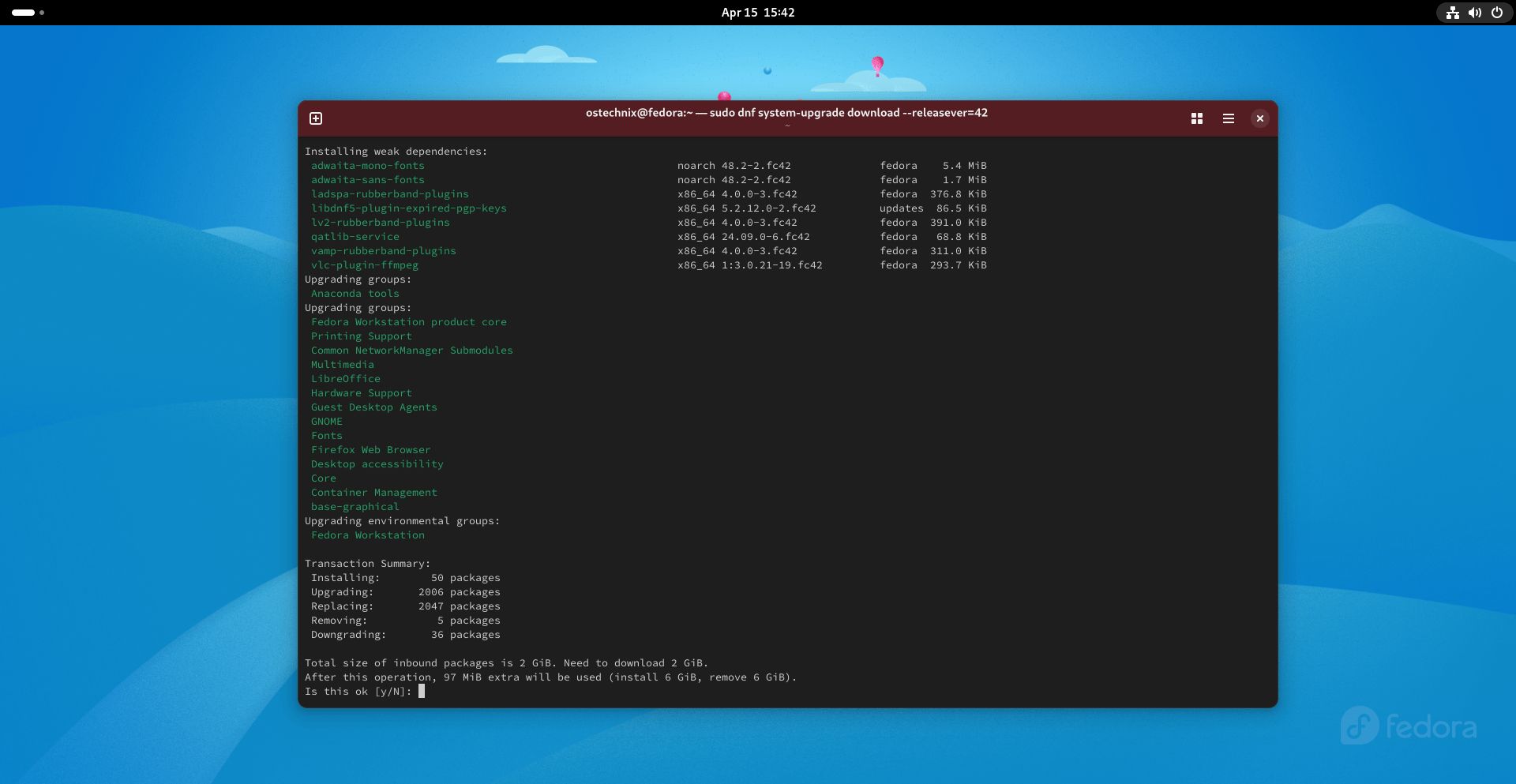This screenshot has height=784, width=1516.
Task: Show the terminal tab overview grid
Action: tap(1196, 118)
